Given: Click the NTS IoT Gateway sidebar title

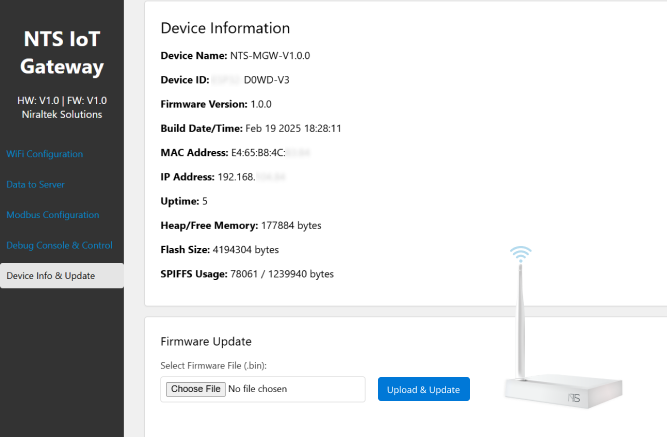Looking at the screenshot, I should (62, 53).
